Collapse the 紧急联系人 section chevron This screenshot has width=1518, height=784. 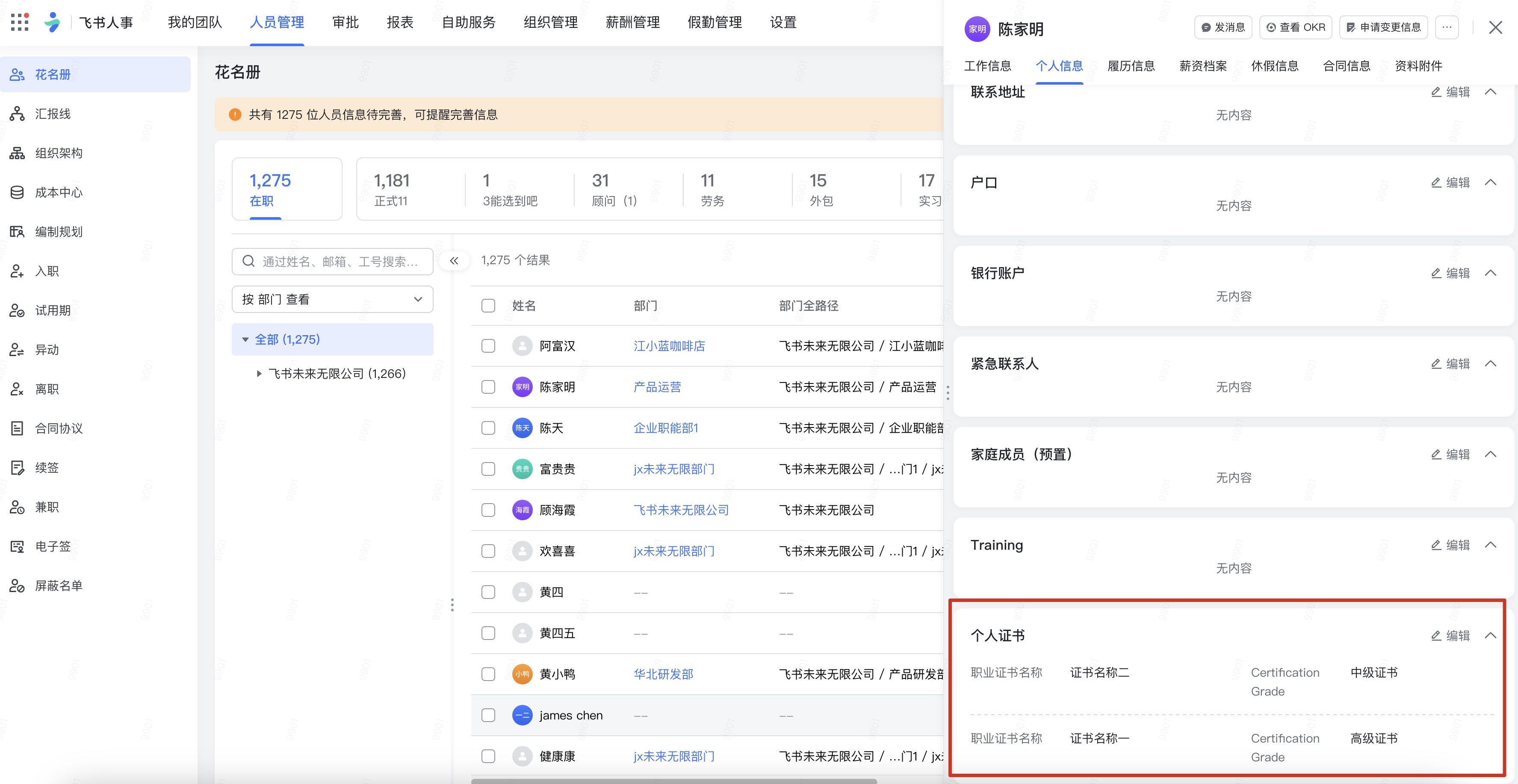pos(1490,364)
